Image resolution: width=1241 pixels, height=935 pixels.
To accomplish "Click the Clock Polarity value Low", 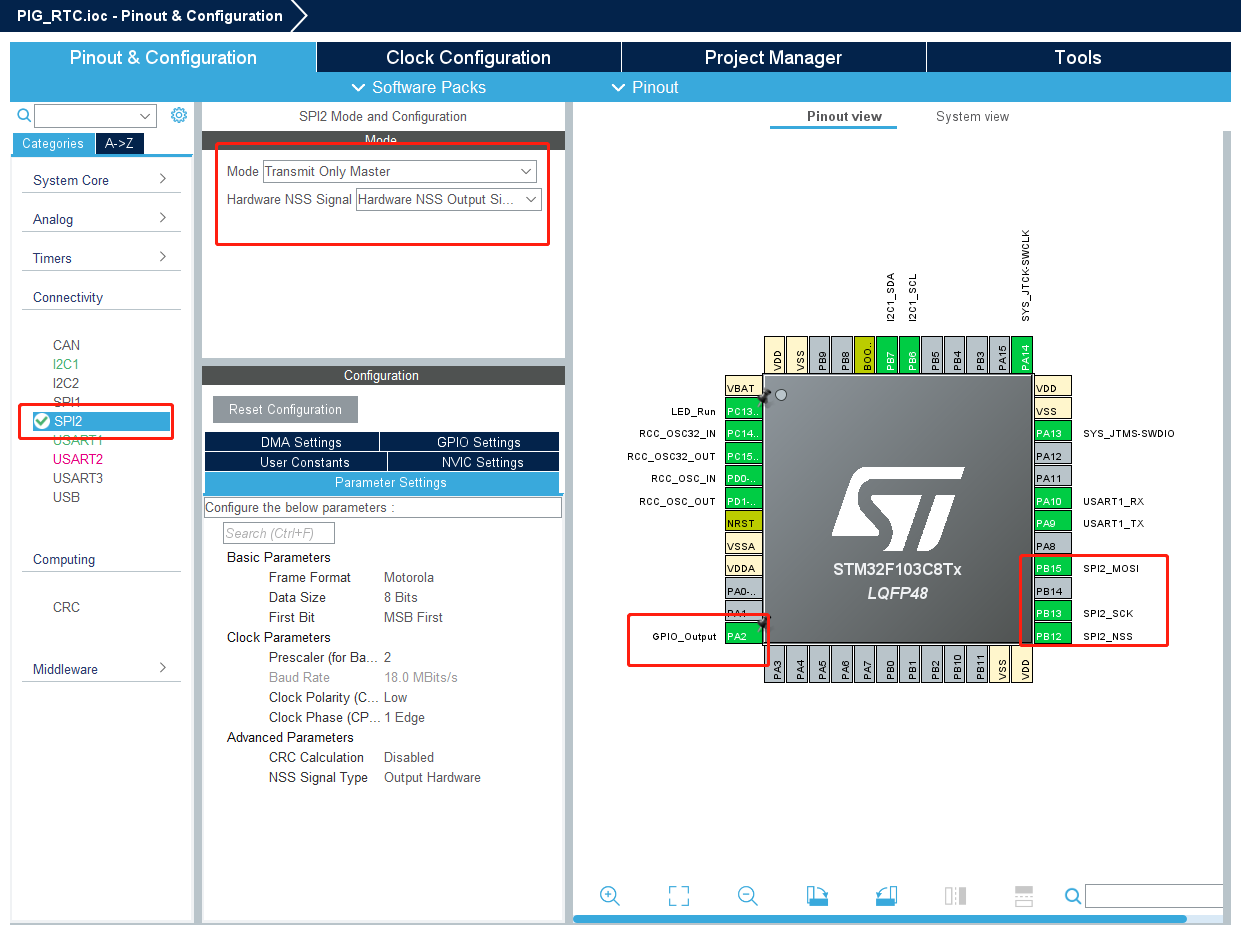I will [396, 697].
